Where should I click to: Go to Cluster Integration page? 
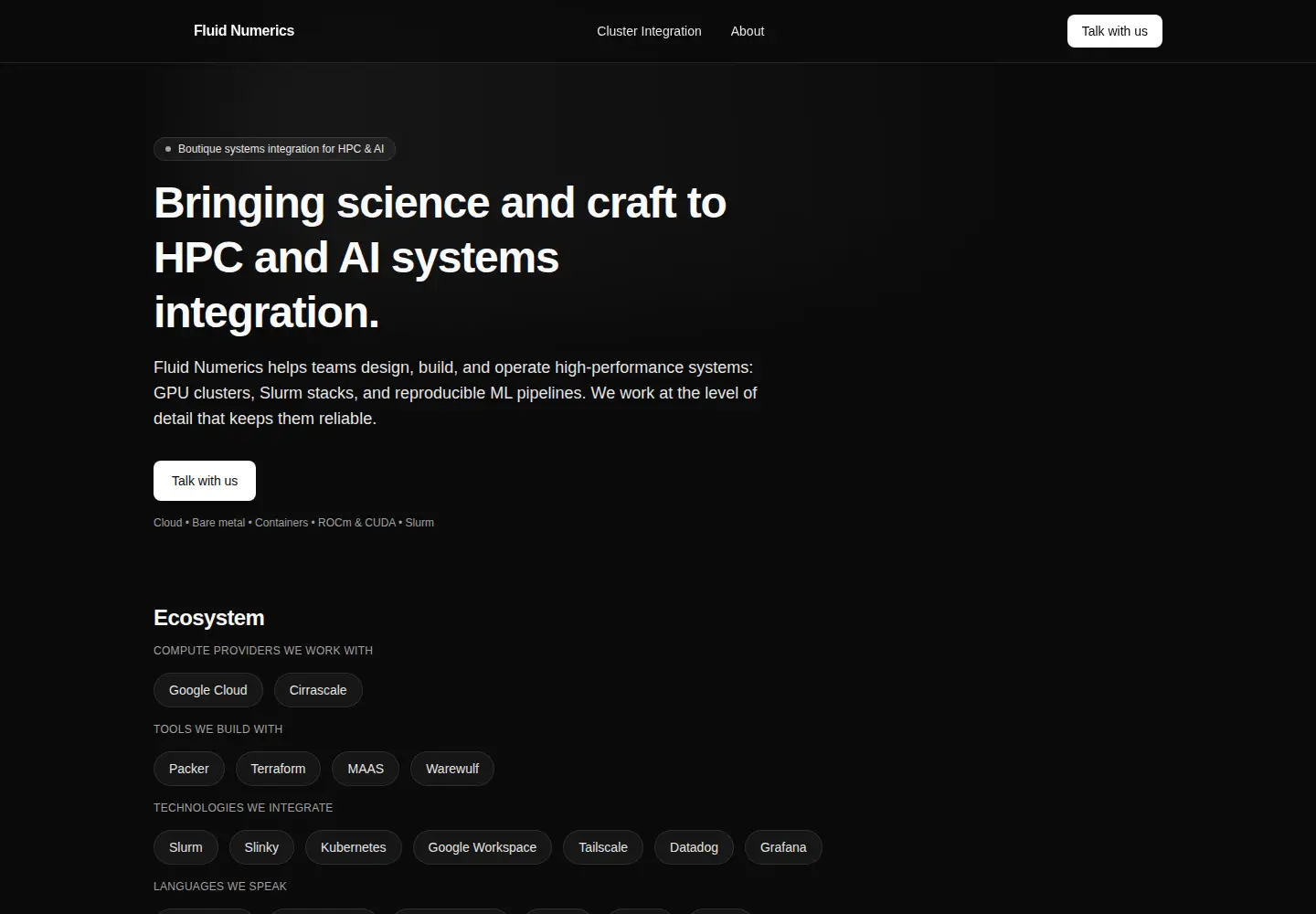(649, 31)
